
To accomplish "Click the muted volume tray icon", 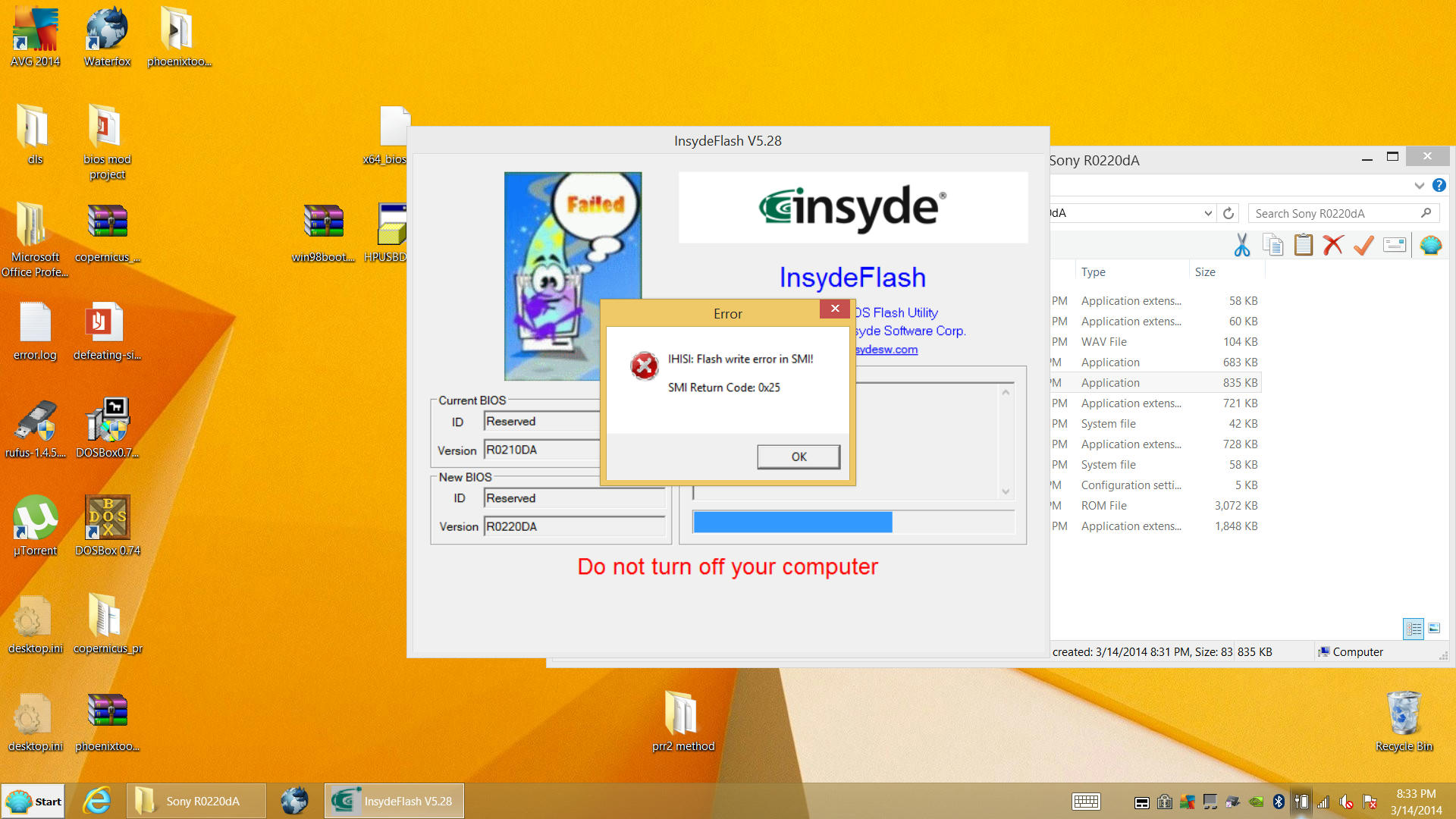I will [x=1347, y=802].
